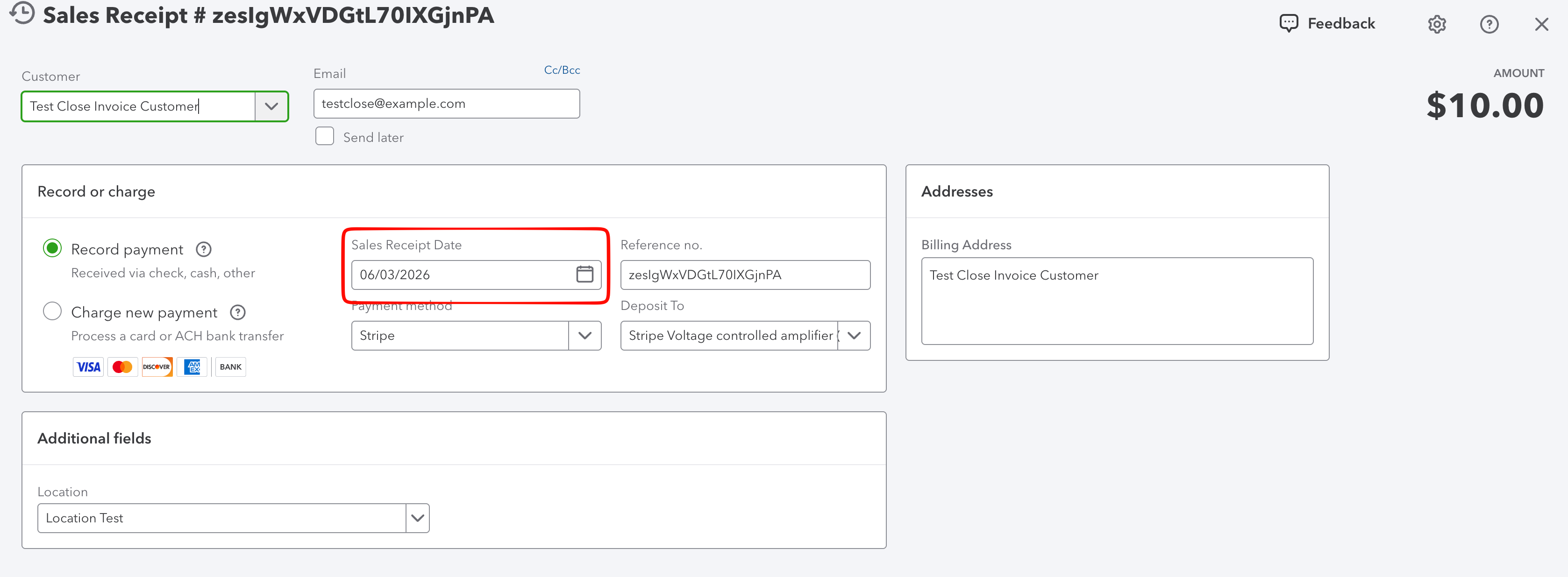Click the Cc/Bcc link

pos(562,70)
